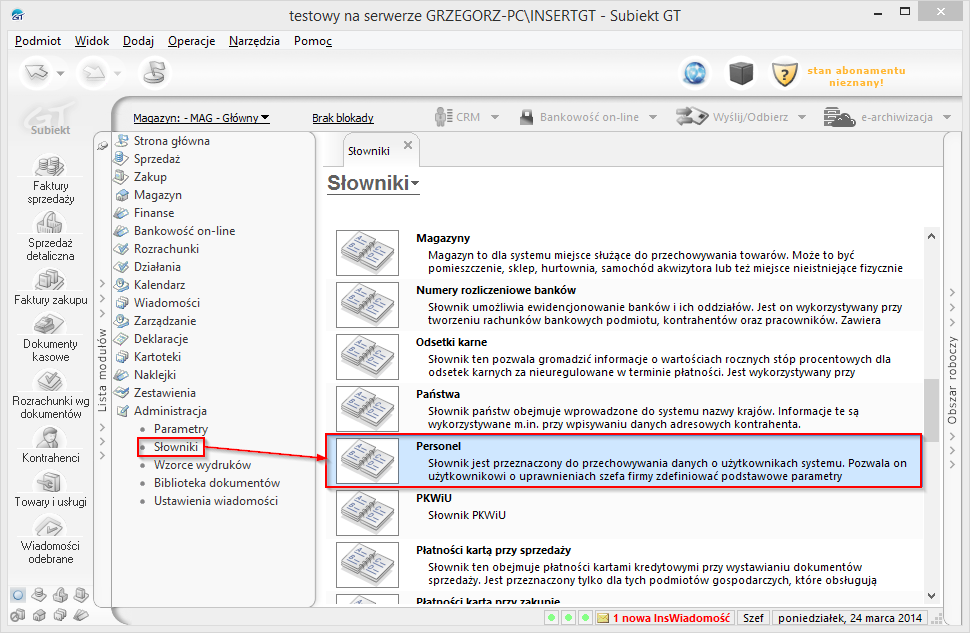This screenshot has height=633, width=970.
Task: Open the Numery rozliczeniowe banków dictionary icon
Action: (367, 304)
